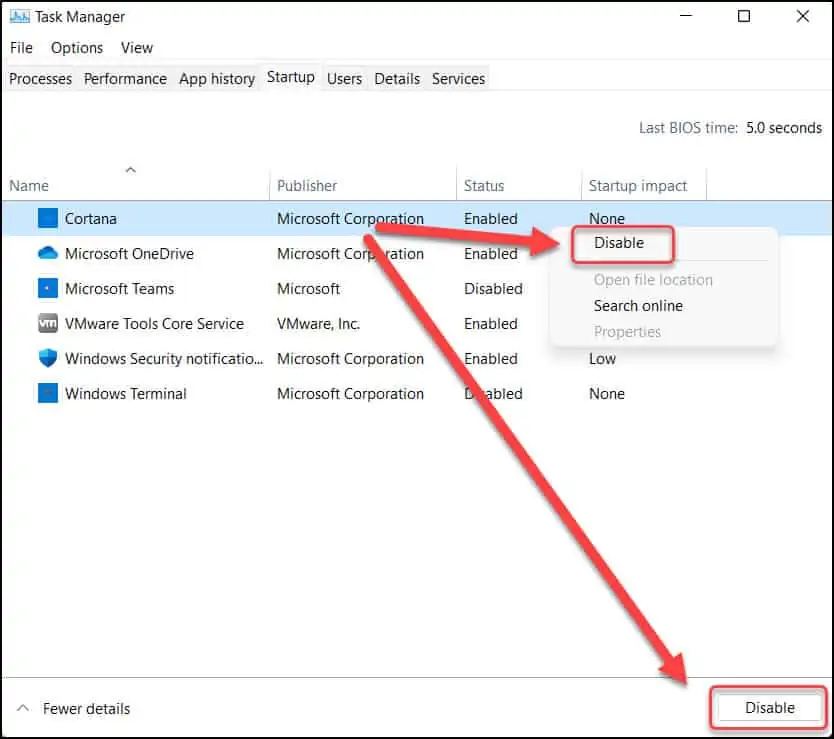Select the VMware Tools Core Service entry

[154, 323]
